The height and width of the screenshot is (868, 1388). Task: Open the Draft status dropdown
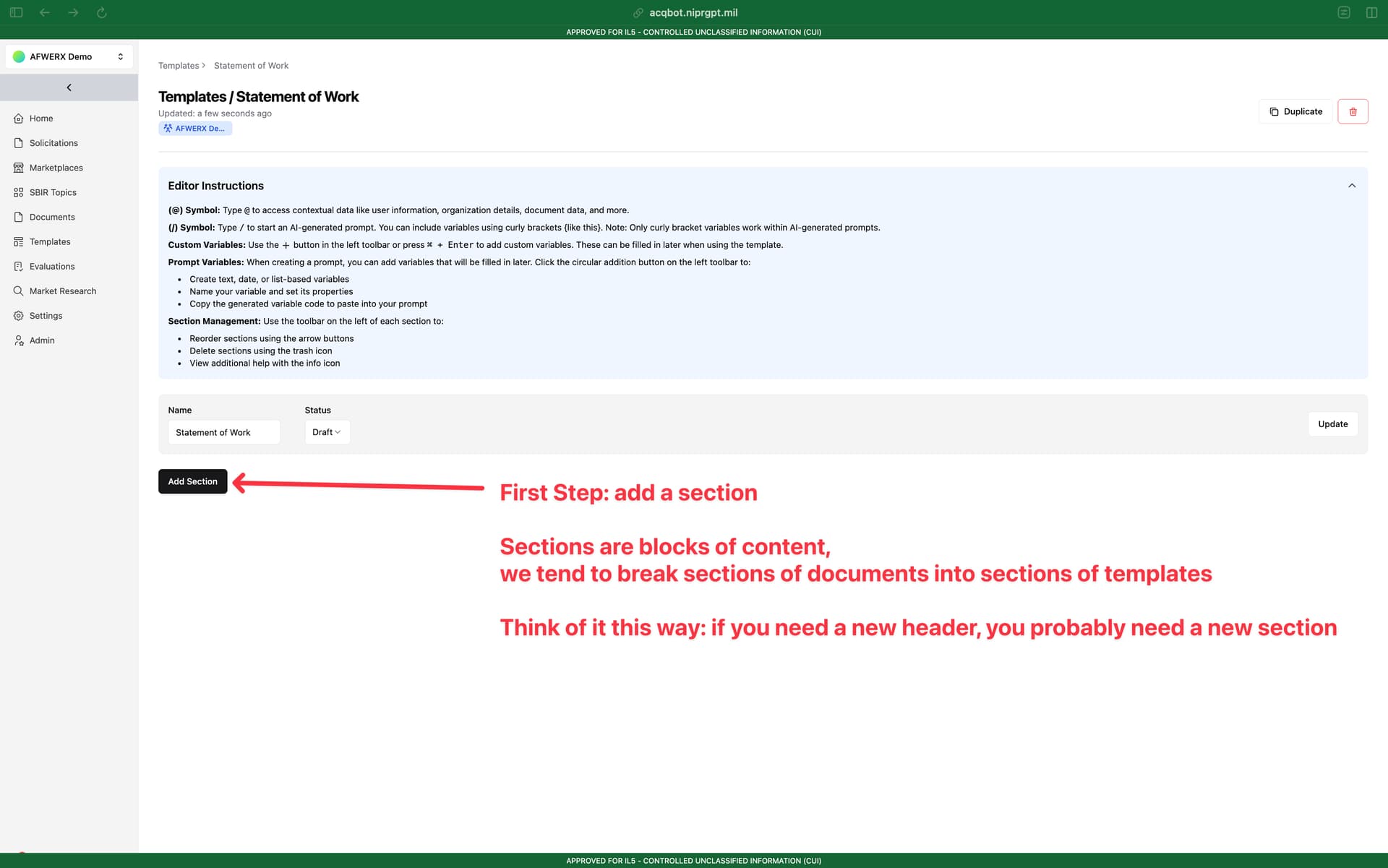[x=327, y=432]
